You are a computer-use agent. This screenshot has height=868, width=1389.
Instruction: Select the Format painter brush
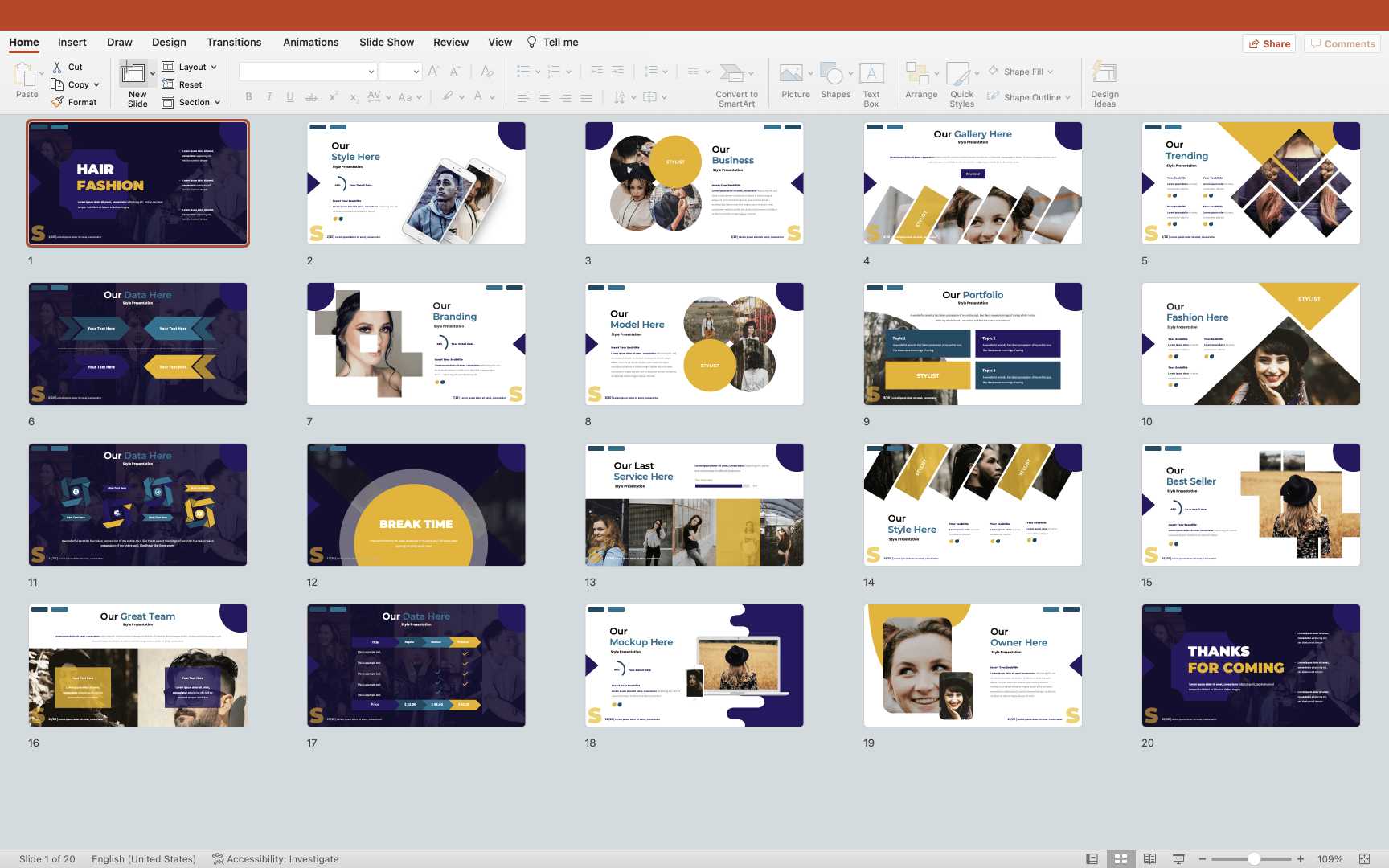(x=57, y=102)
